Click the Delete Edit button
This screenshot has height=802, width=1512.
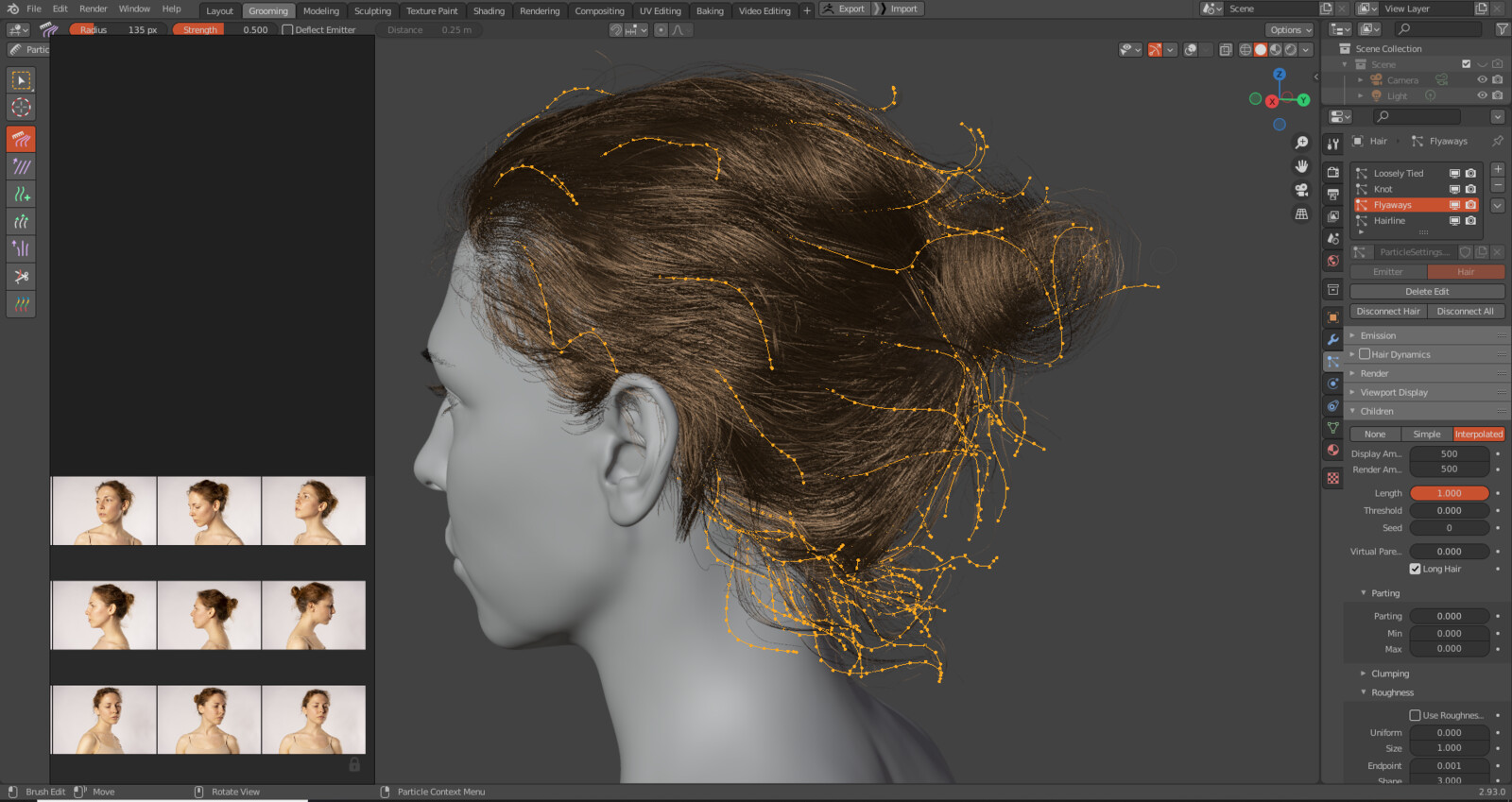(x=1427, y=292)
